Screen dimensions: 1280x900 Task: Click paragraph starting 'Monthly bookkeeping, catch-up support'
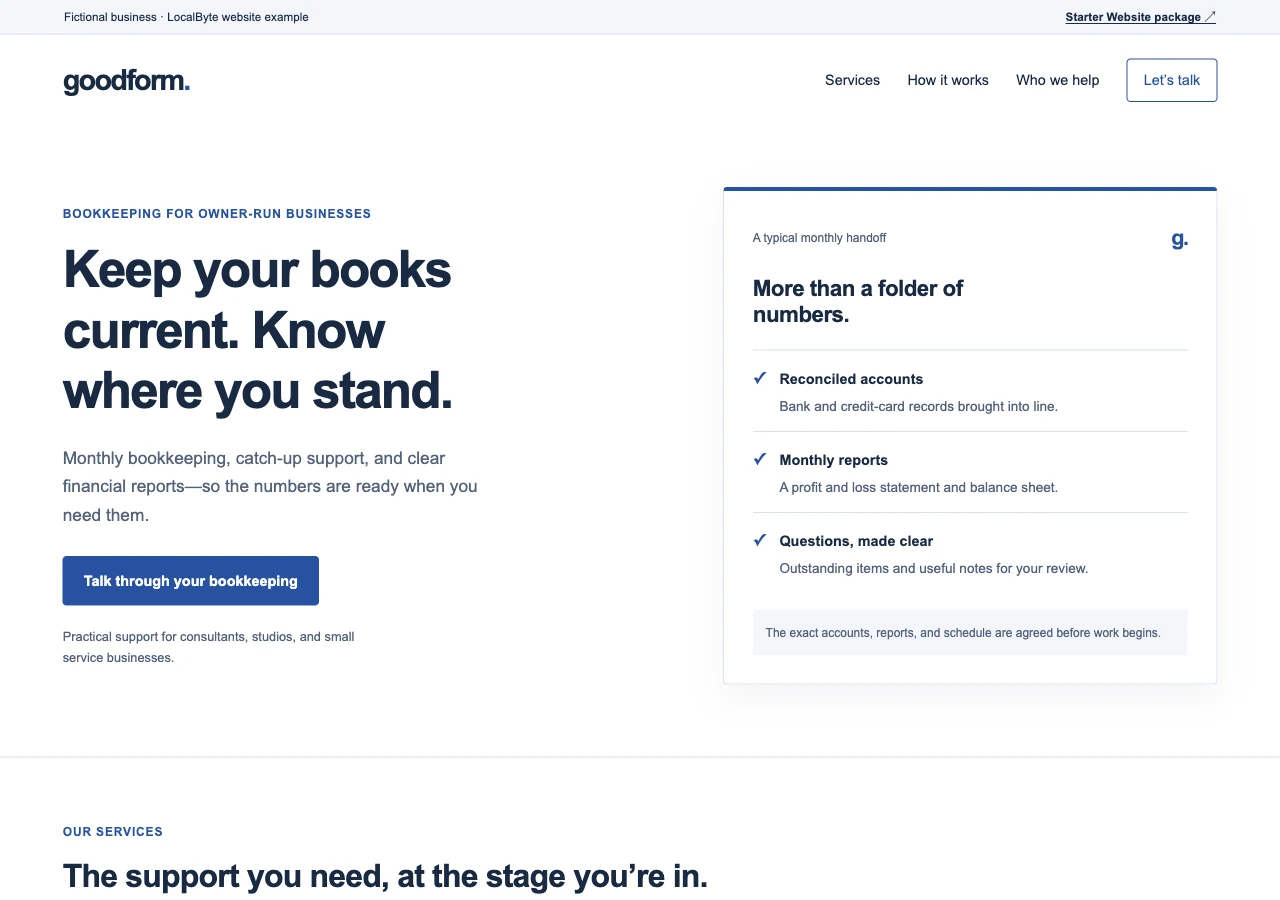tap(270, 487)
